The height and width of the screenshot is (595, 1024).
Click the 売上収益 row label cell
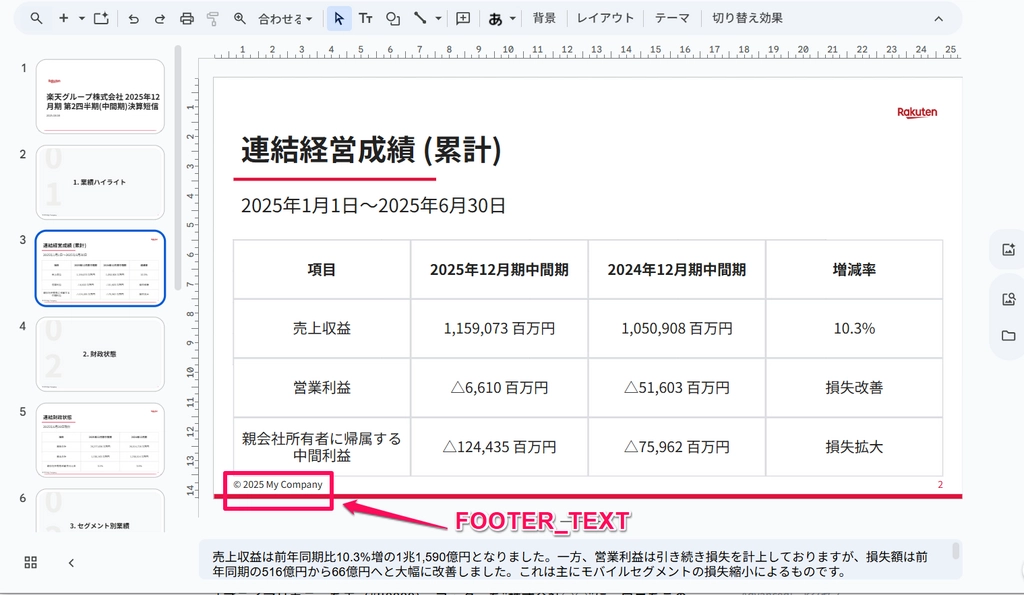tap(322, 329)
